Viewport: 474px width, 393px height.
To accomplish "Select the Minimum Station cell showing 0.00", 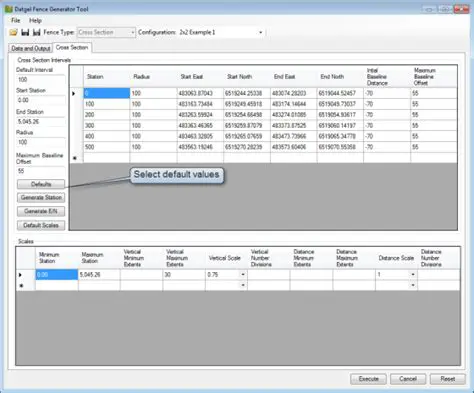I will (x=57, y=275).
